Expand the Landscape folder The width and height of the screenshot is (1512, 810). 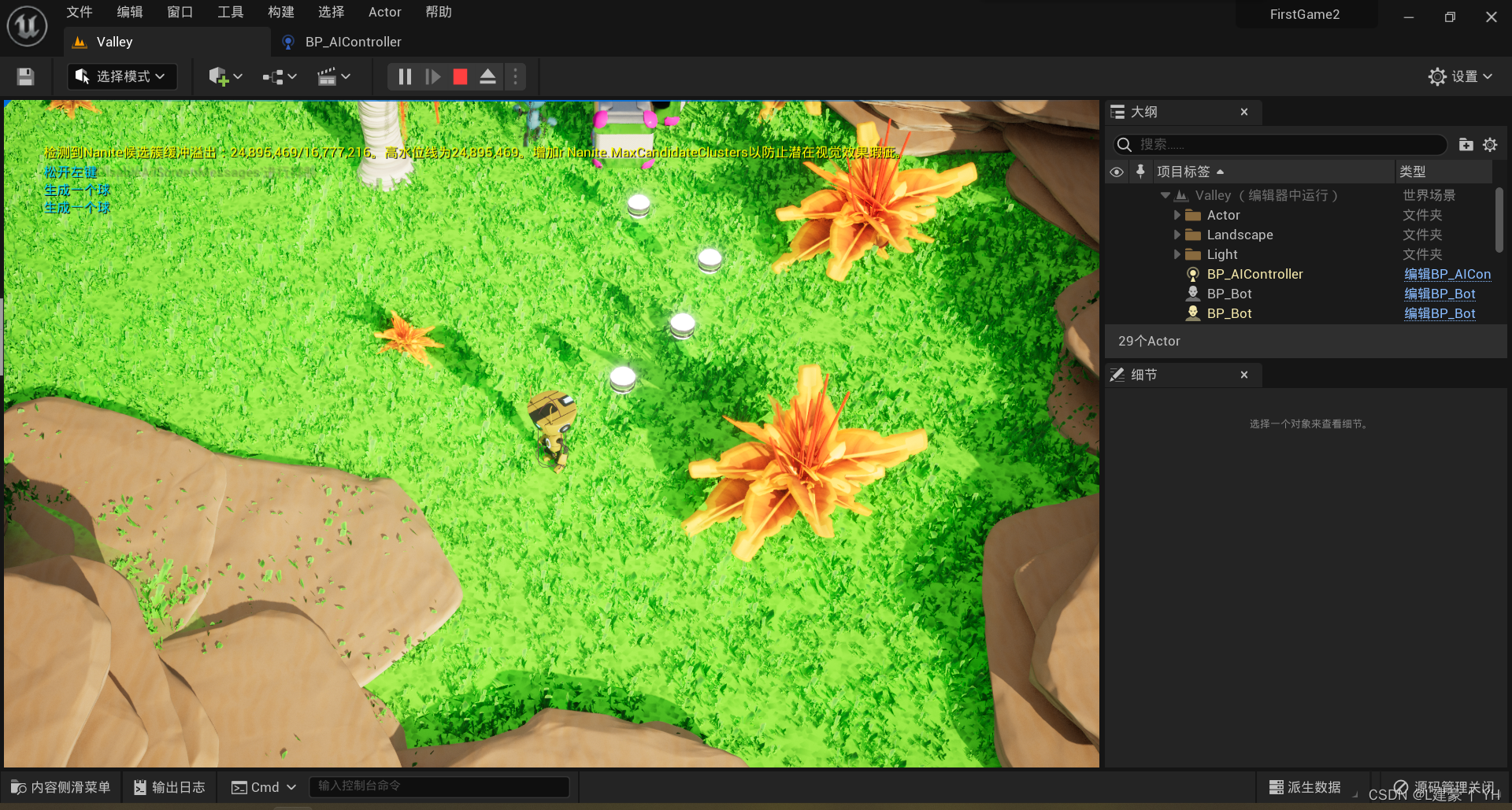click(1177, 235)
